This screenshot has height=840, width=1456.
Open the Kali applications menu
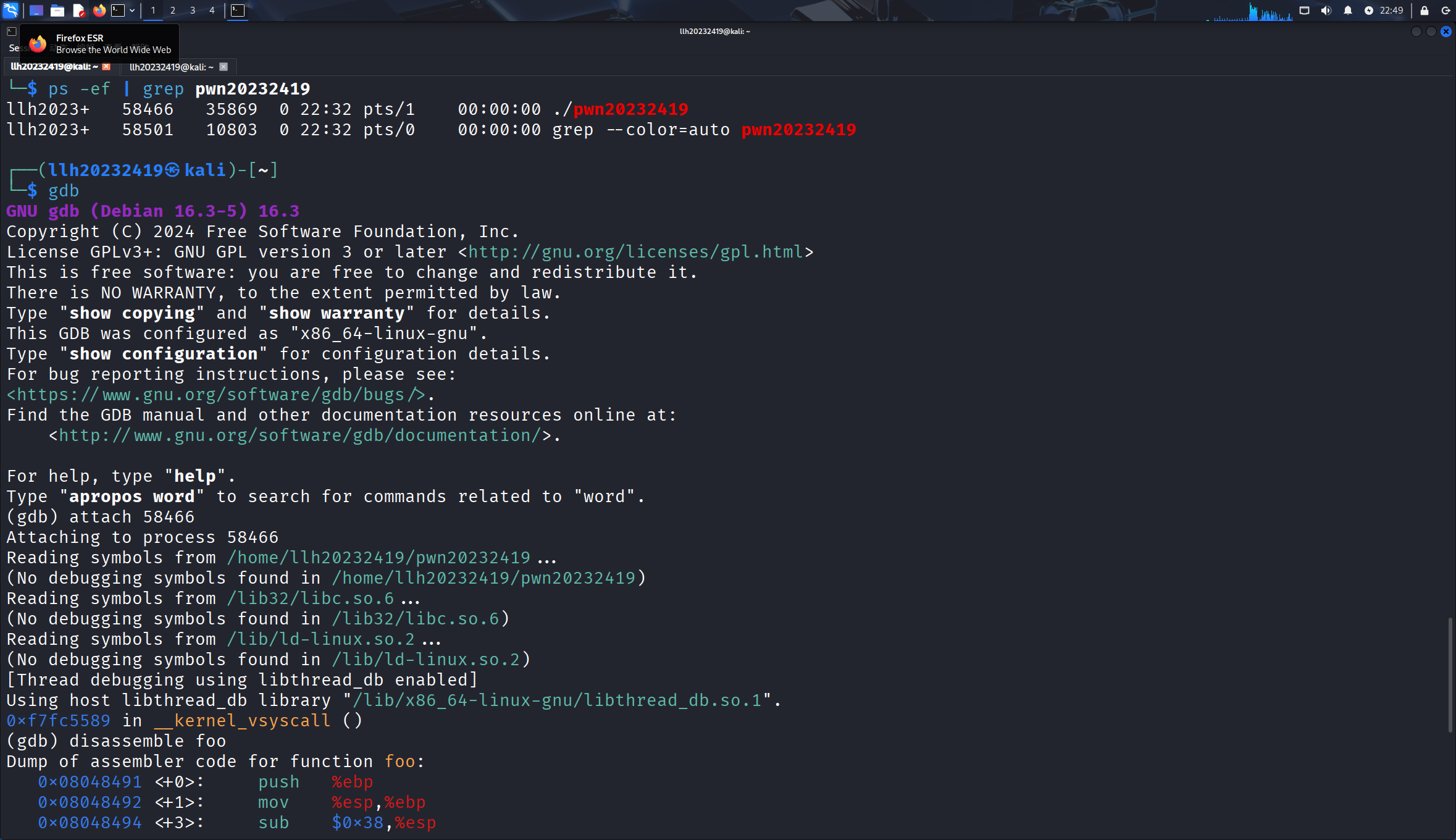10,10
